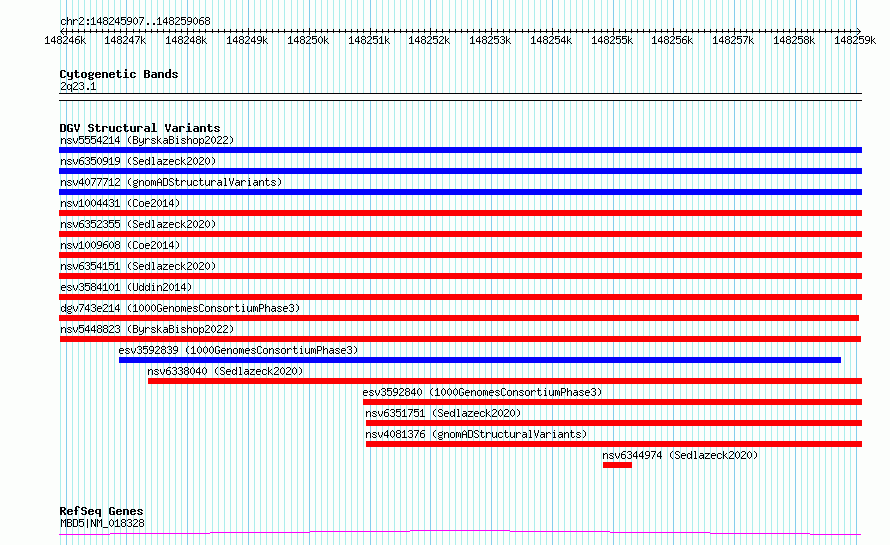Select the short red bar for nsv6344974
Screen dimensions: 890x545
coord(618,465)
